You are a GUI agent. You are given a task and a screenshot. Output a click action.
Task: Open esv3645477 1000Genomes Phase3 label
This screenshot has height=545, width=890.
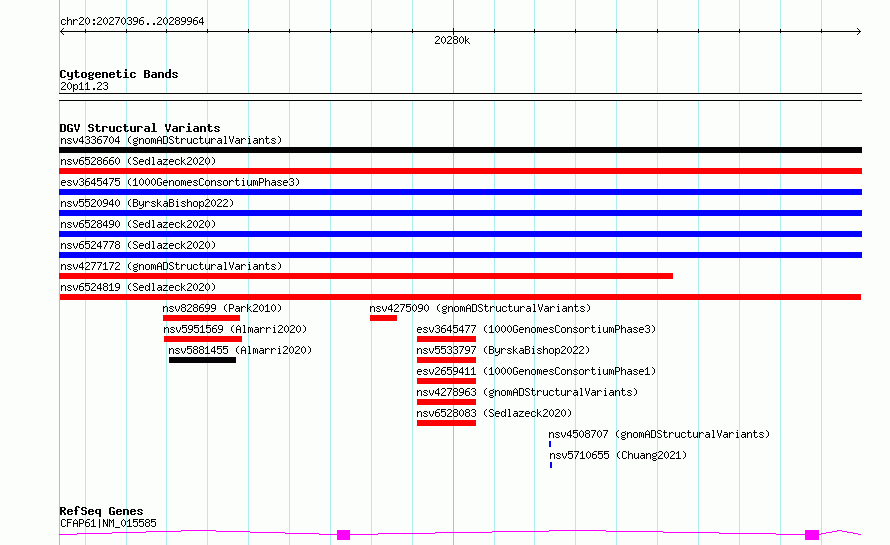536,329
